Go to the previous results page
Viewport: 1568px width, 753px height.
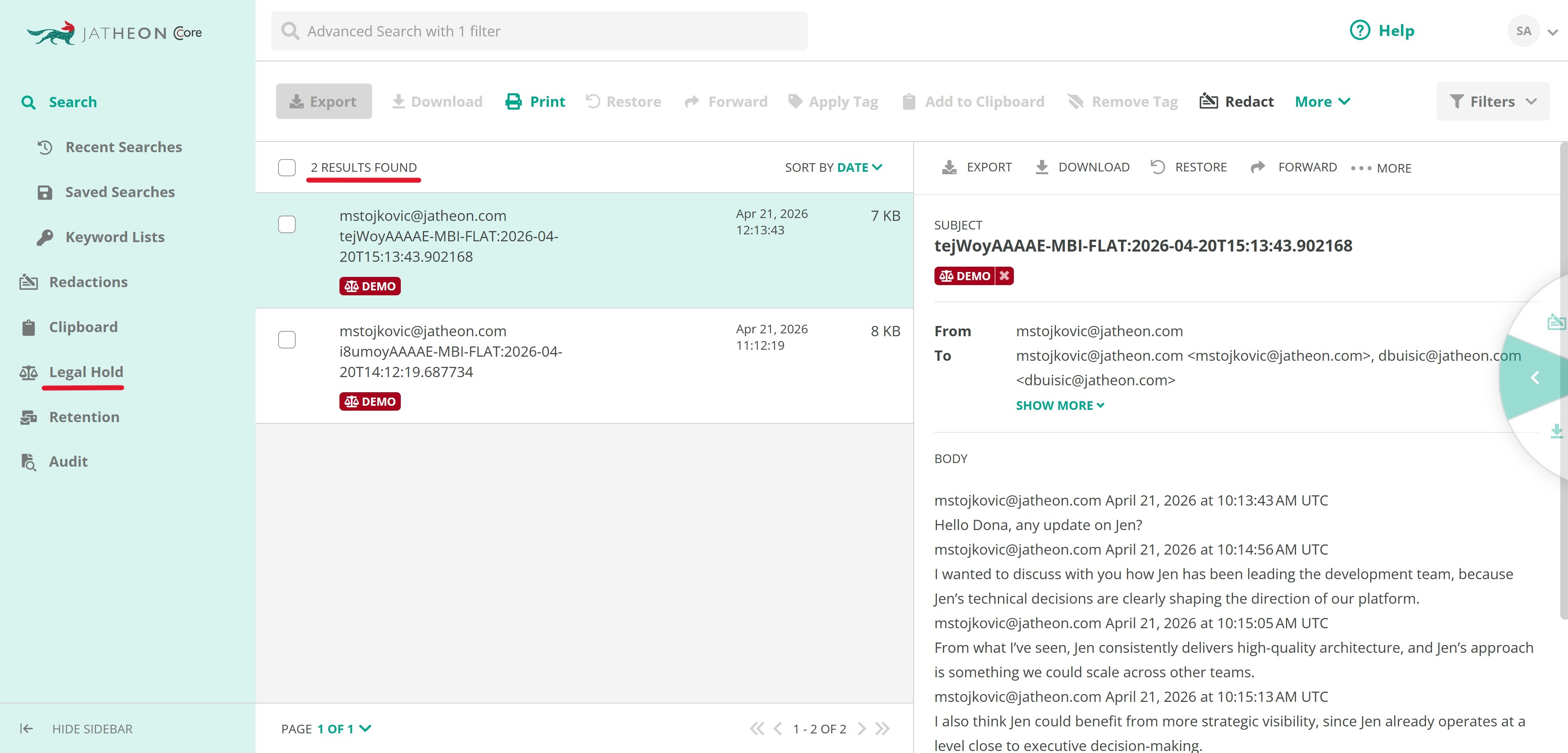tap(777, 728)
